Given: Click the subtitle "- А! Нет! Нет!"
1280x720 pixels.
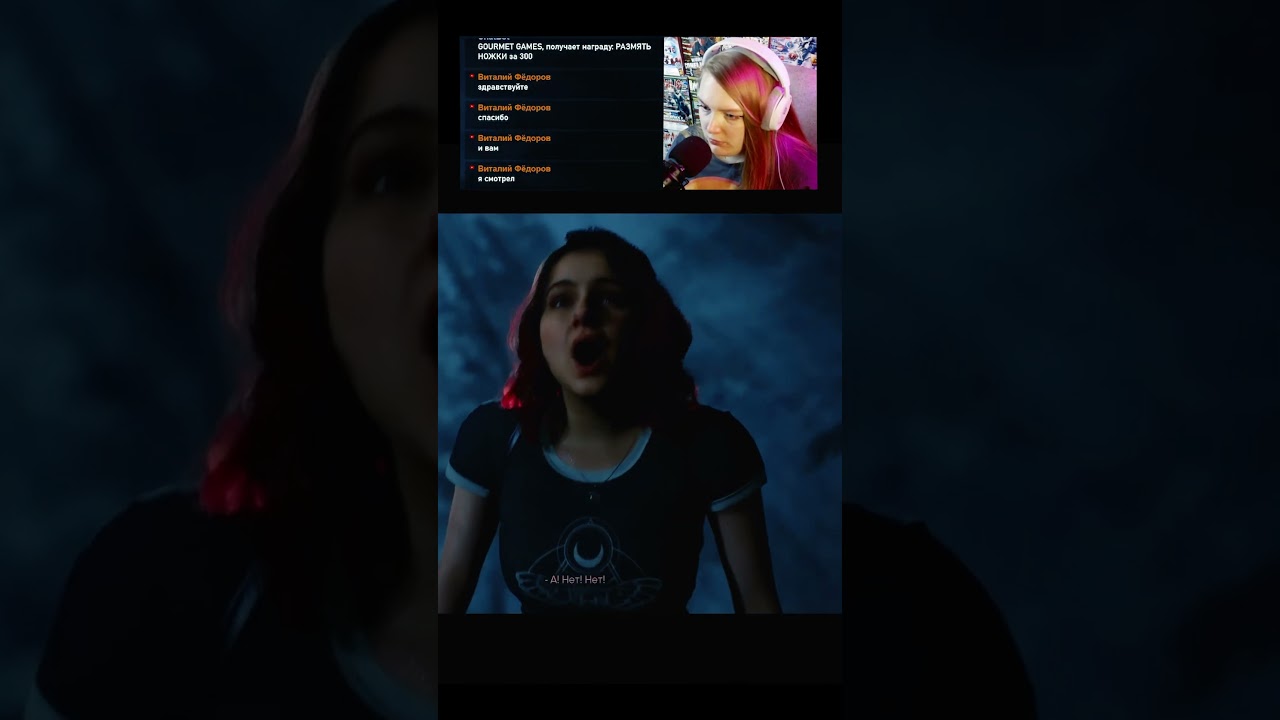Looking at the screenshot, I should [576, 580].
